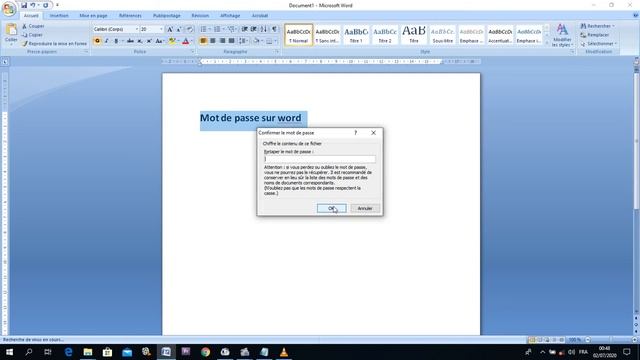Toggle align left paragraph button

tap(203, 41)
